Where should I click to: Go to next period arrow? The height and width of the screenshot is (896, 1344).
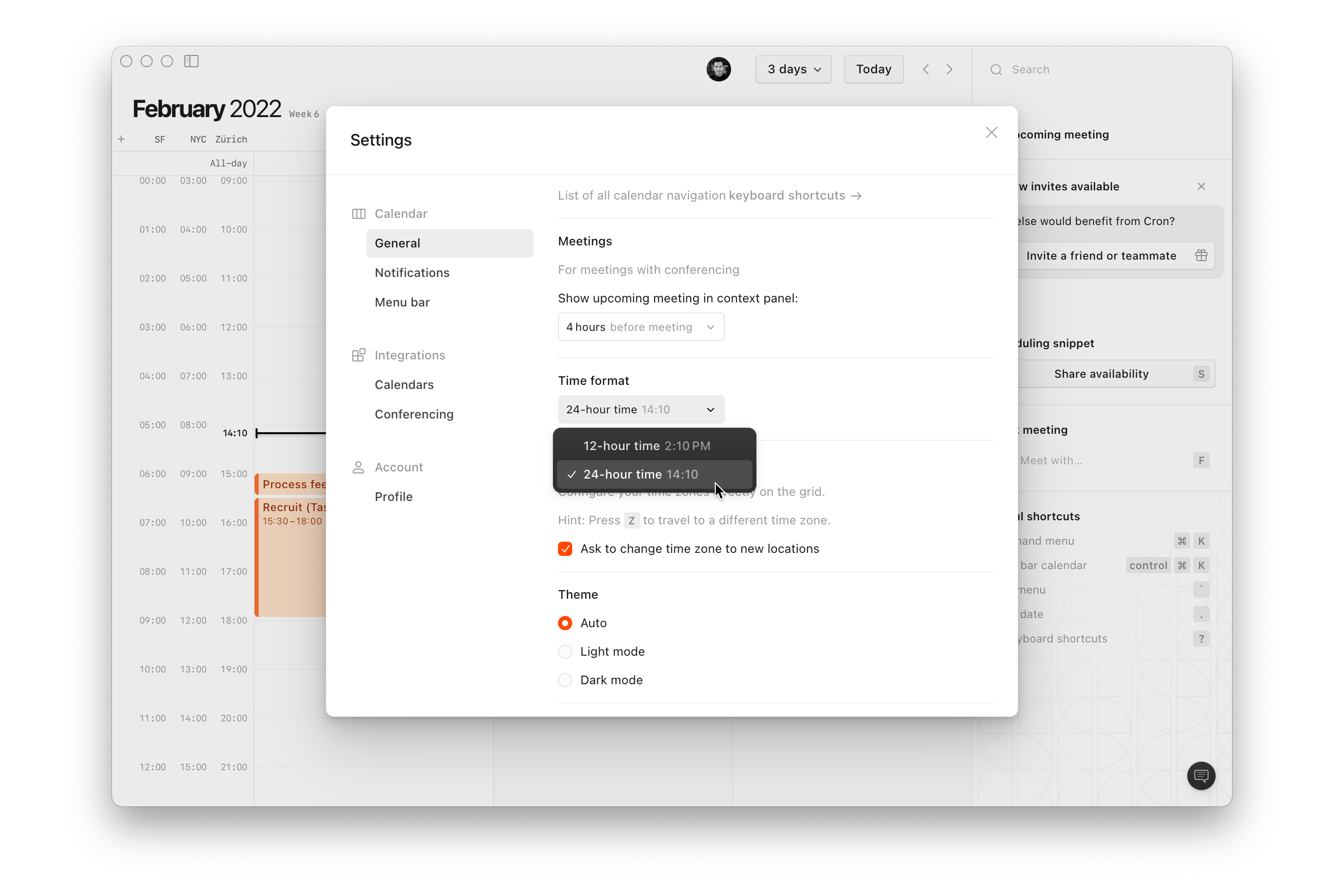coord(950,69)
